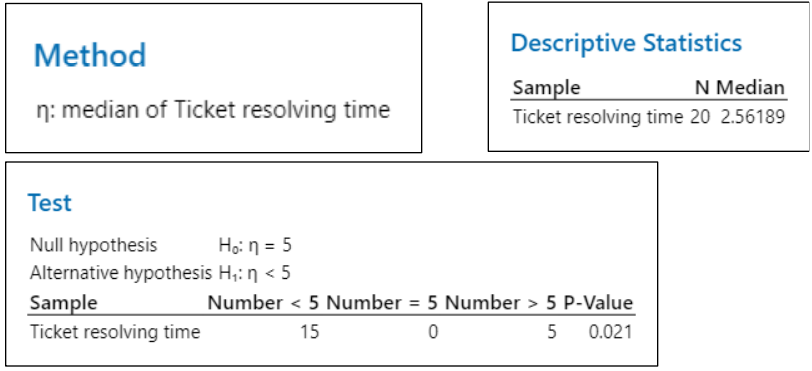
Task: Click the N column header
Action: (702, 88)
